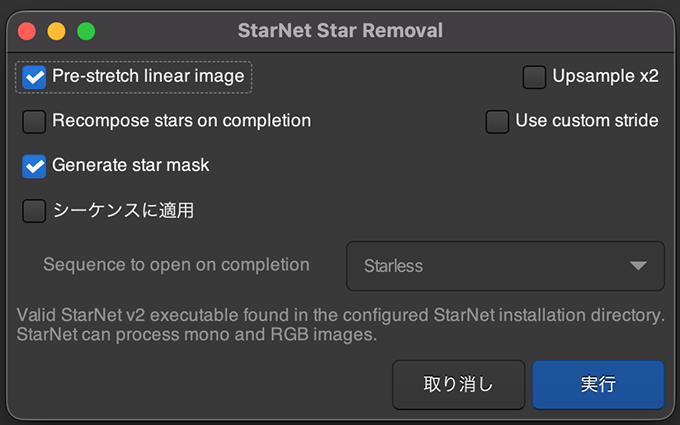Click the Upsample x2 label text
Image resolution: width=680 pixels, height=425 pixels.
pos(605,77)
